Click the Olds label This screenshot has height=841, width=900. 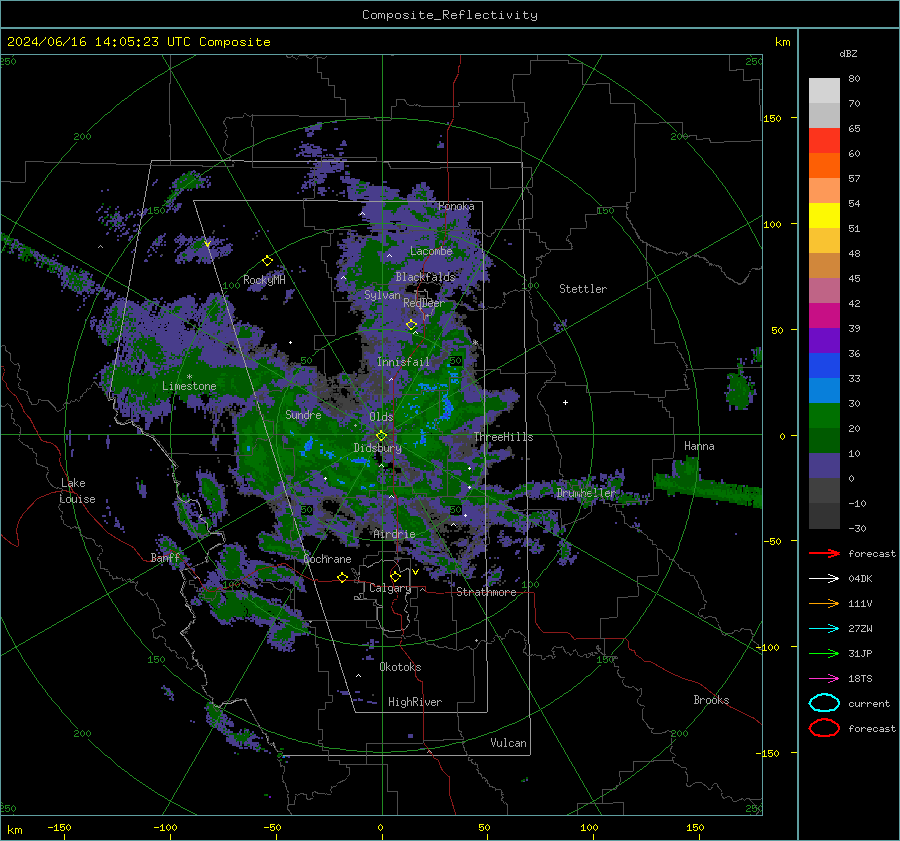point(381,417)
